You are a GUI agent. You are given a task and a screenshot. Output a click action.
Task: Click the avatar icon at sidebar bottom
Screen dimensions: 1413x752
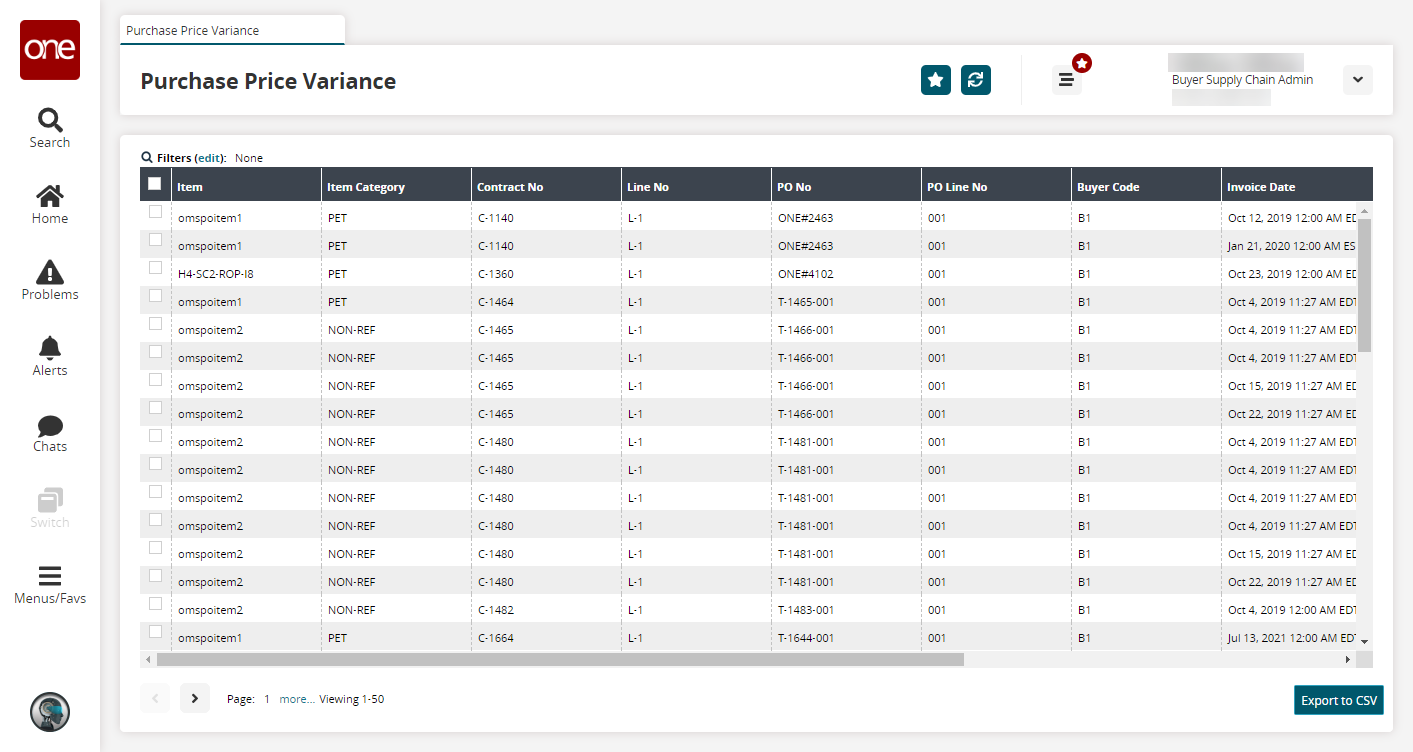[x=50, y=711]
